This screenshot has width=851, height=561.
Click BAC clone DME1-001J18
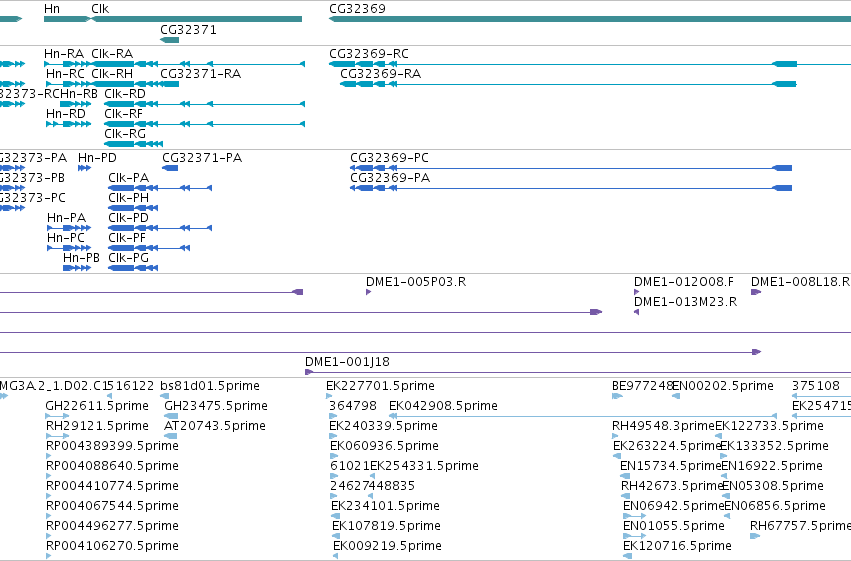pos(347,362)
